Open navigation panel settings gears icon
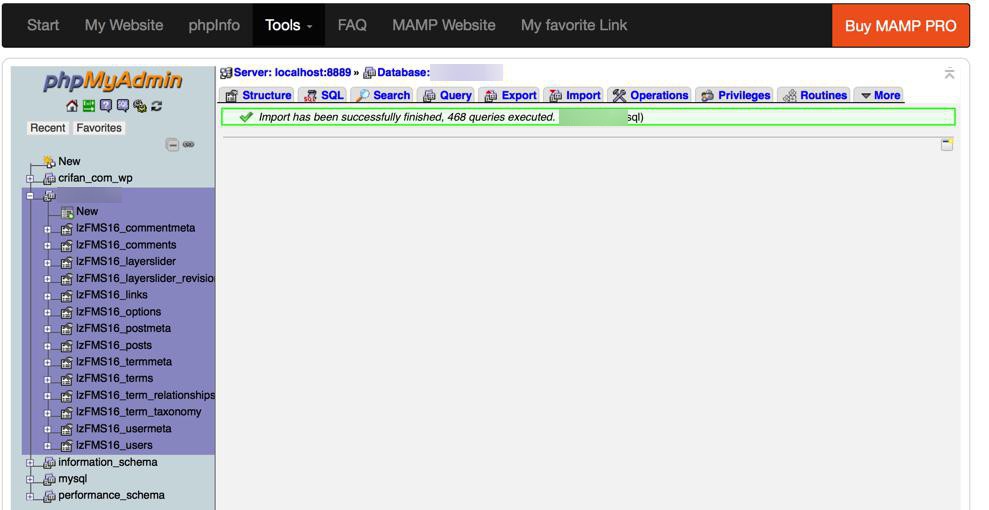Screen dimensions: 989x510 (140, 106)
